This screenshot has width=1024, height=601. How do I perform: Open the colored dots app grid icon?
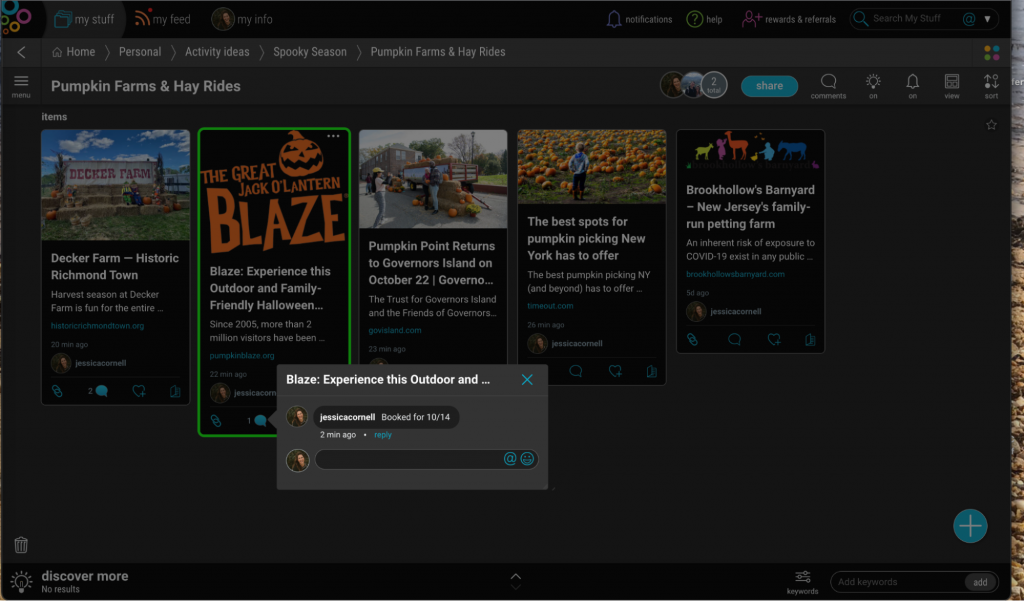[991, 52]
